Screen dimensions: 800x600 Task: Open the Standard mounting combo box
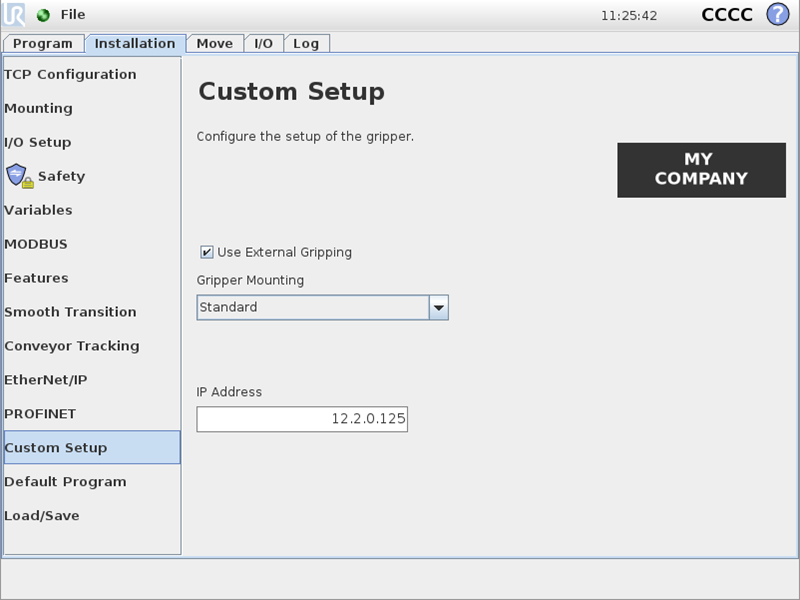[x=322, y=308]
